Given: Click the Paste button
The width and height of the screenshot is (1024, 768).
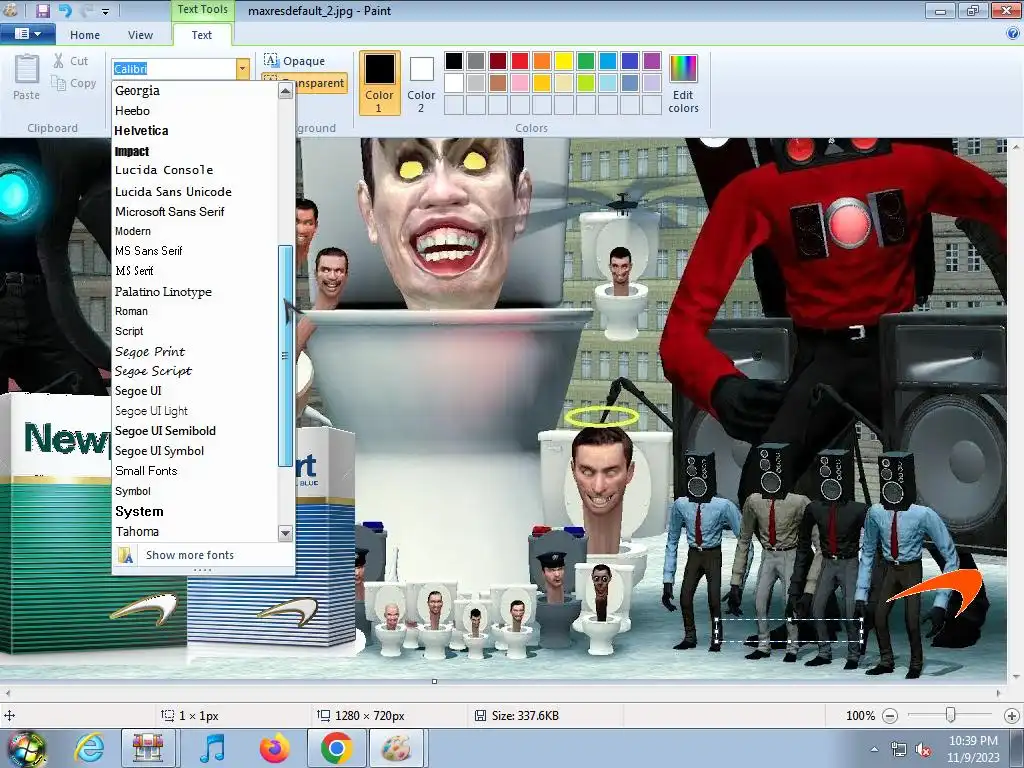Looking at the screenshot, I should click(x=27, y=77).
